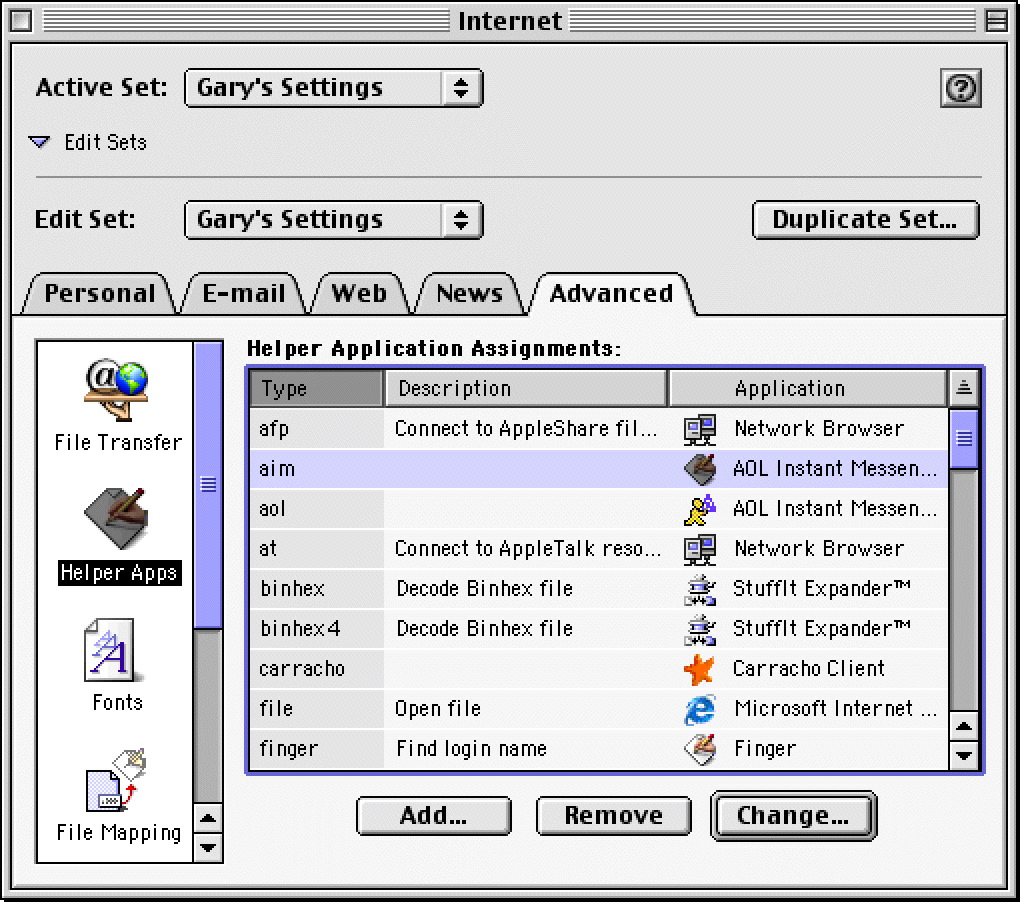Click the window close box in title bar
Viewport: 1020px width, 902px height.
coord(21,21)
